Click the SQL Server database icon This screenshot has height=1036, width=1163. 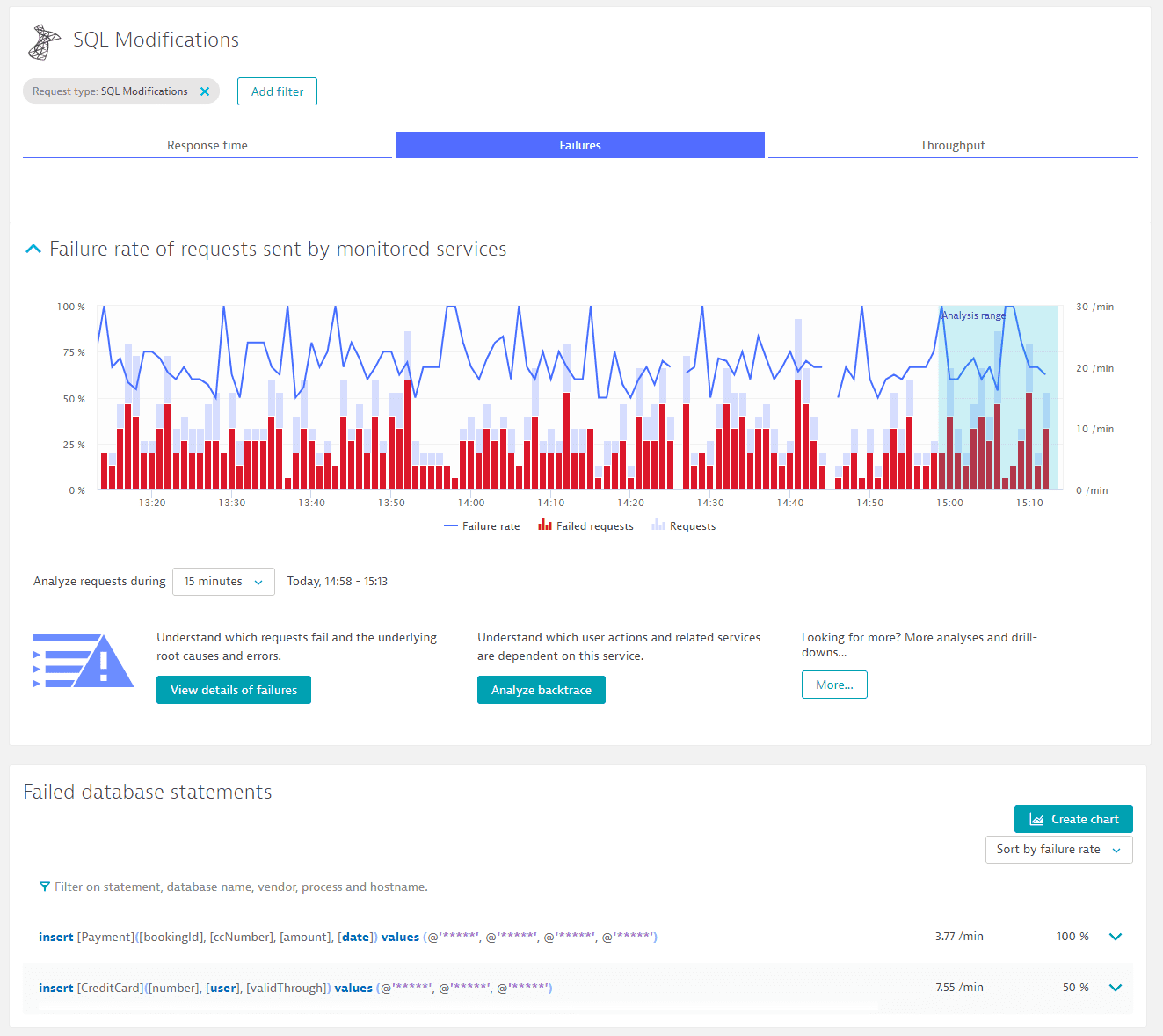pos(44,41)
